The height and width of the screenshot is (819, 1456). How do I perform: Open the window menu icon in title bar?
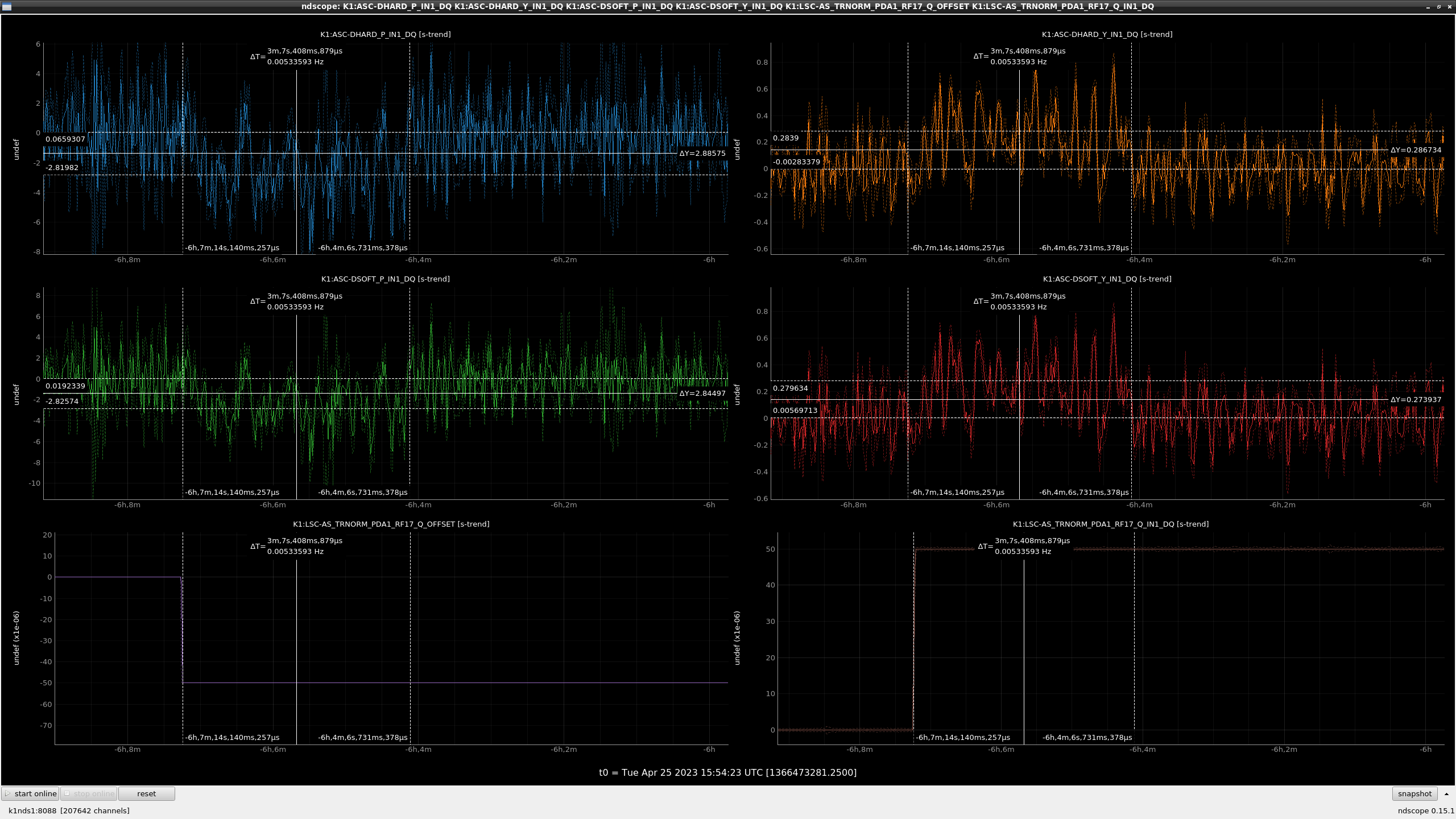coord(7,6)
